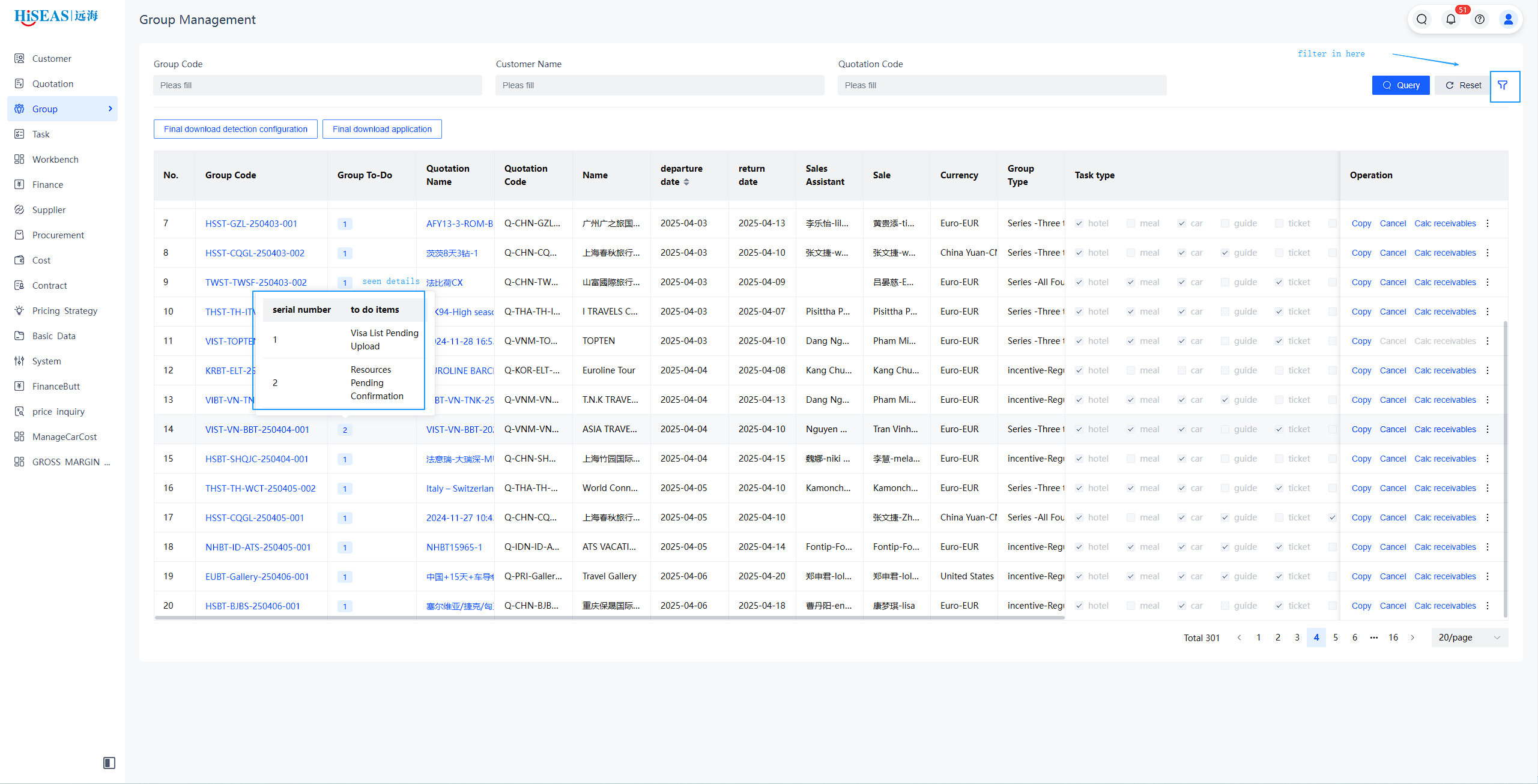
Task: Click the ManageCarCost sidebar icon
Action: tap(19, 436)
